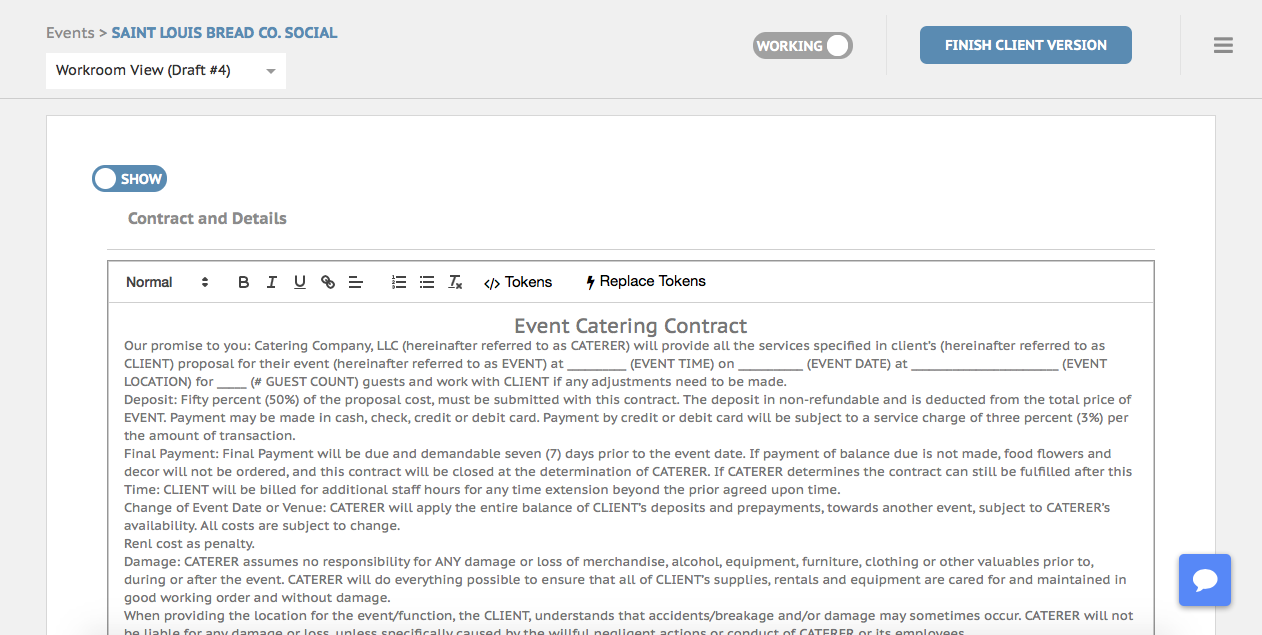Open the Saint Louis Bread Co. Social link
1262x635 pixels.
[224, 33]
